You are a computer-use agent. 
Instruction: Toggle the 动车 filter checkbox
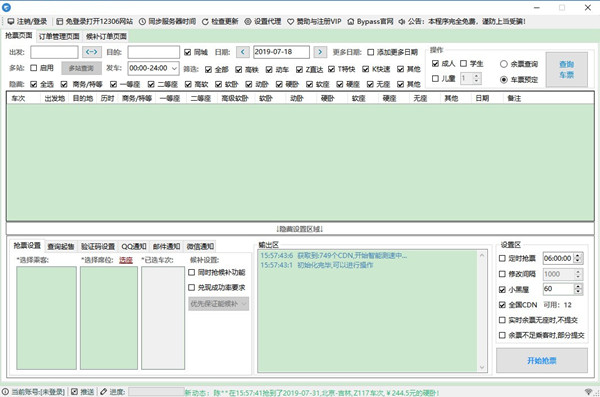269,69
